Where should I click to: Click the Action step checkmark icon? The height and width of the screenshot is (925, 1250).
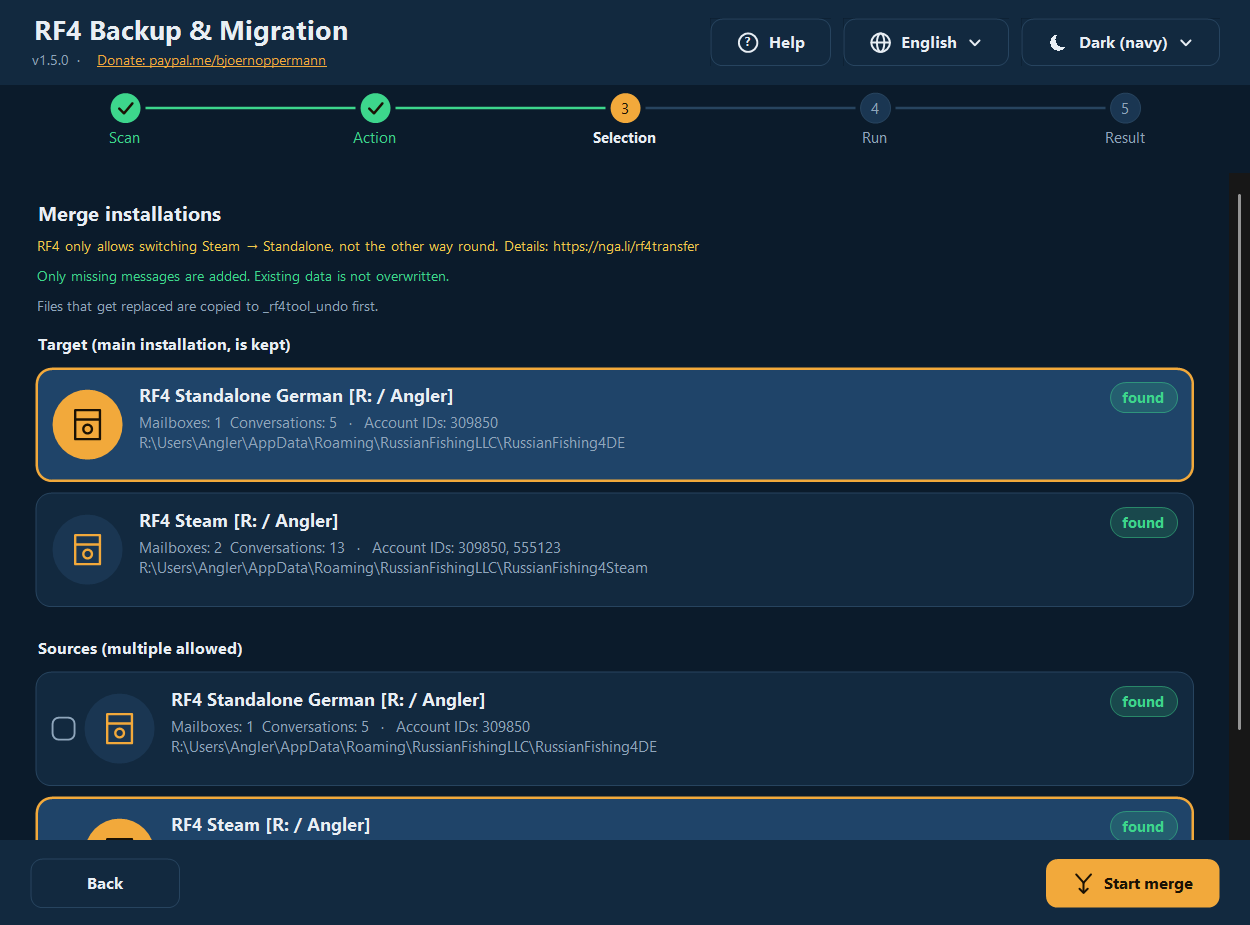[x=375, y=108]
